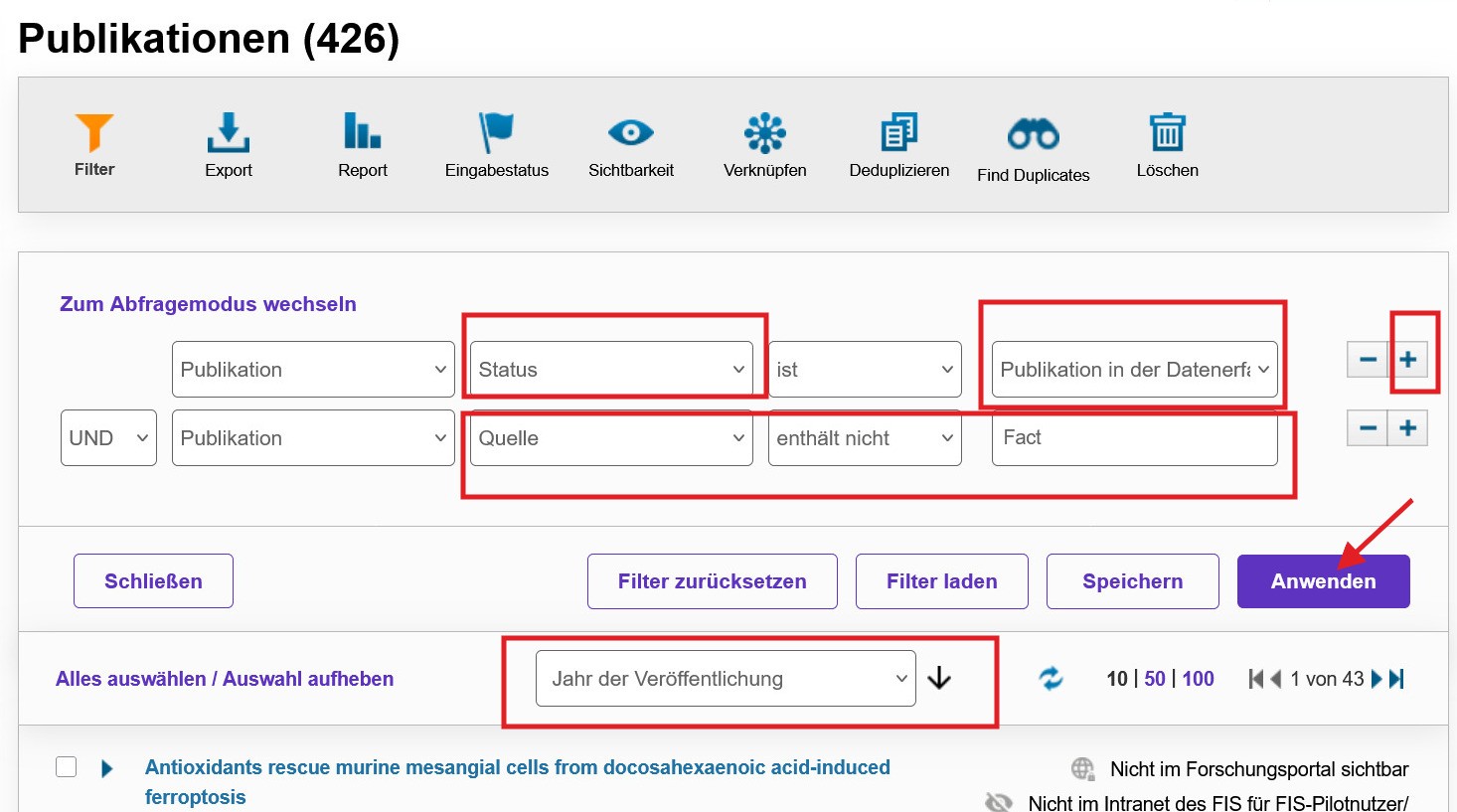Click the Export download icon
The width and height of the screenshot is (1457, 812).
(x=229, y=132)
